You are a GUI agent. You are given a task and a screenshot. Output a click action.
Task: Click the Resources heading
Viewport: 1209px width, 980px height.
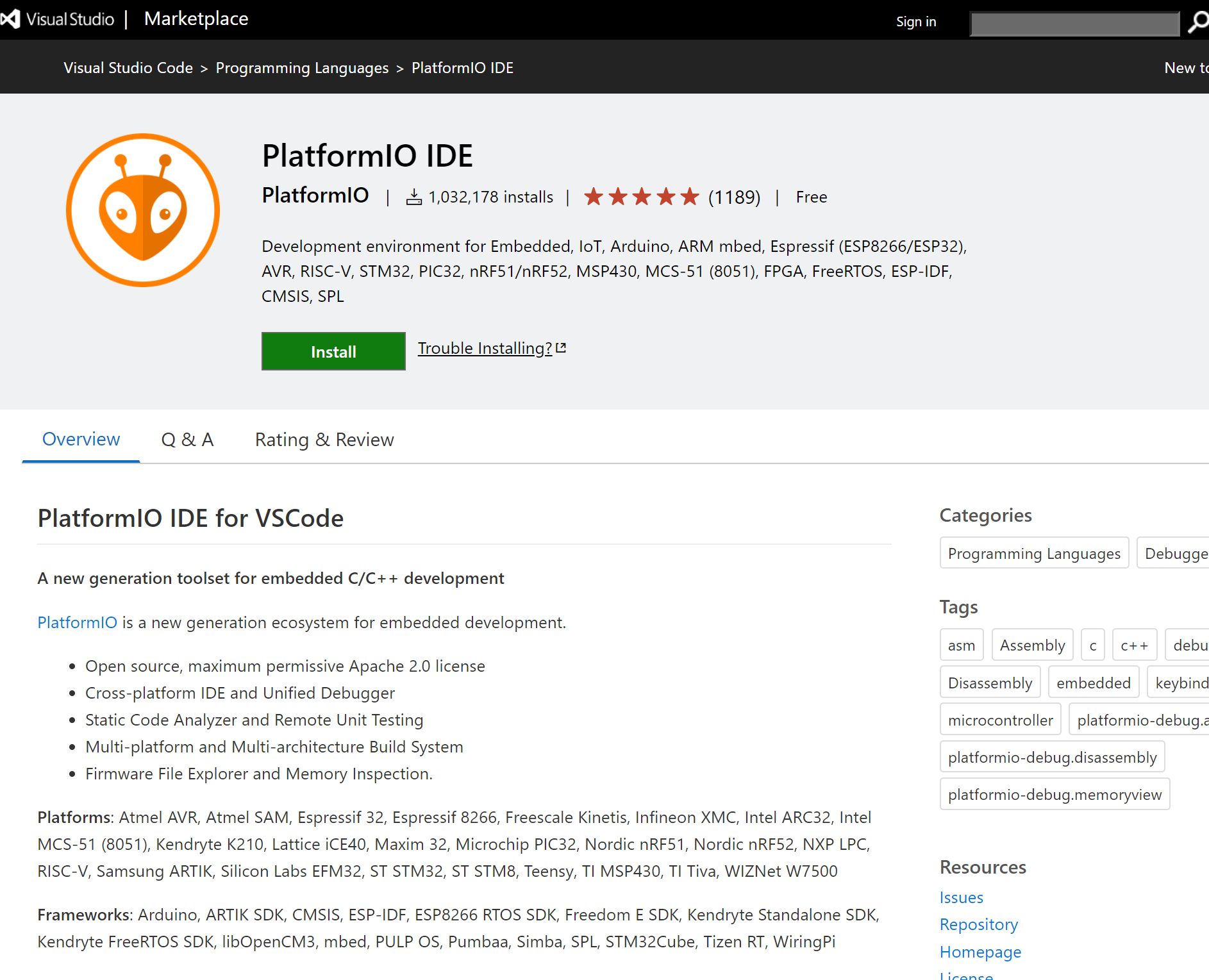point(983,867)
